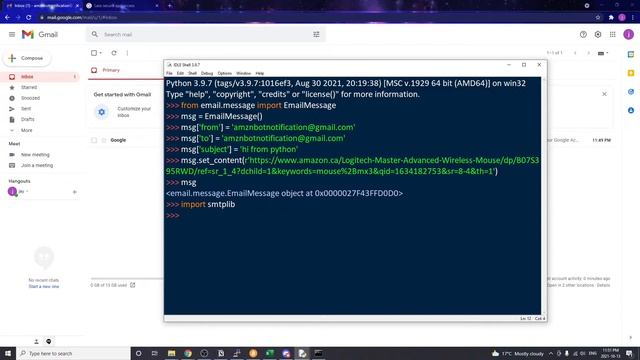Open Google Contacts side panel icon
Screen dimensions: 640x360
pos(631,111)
